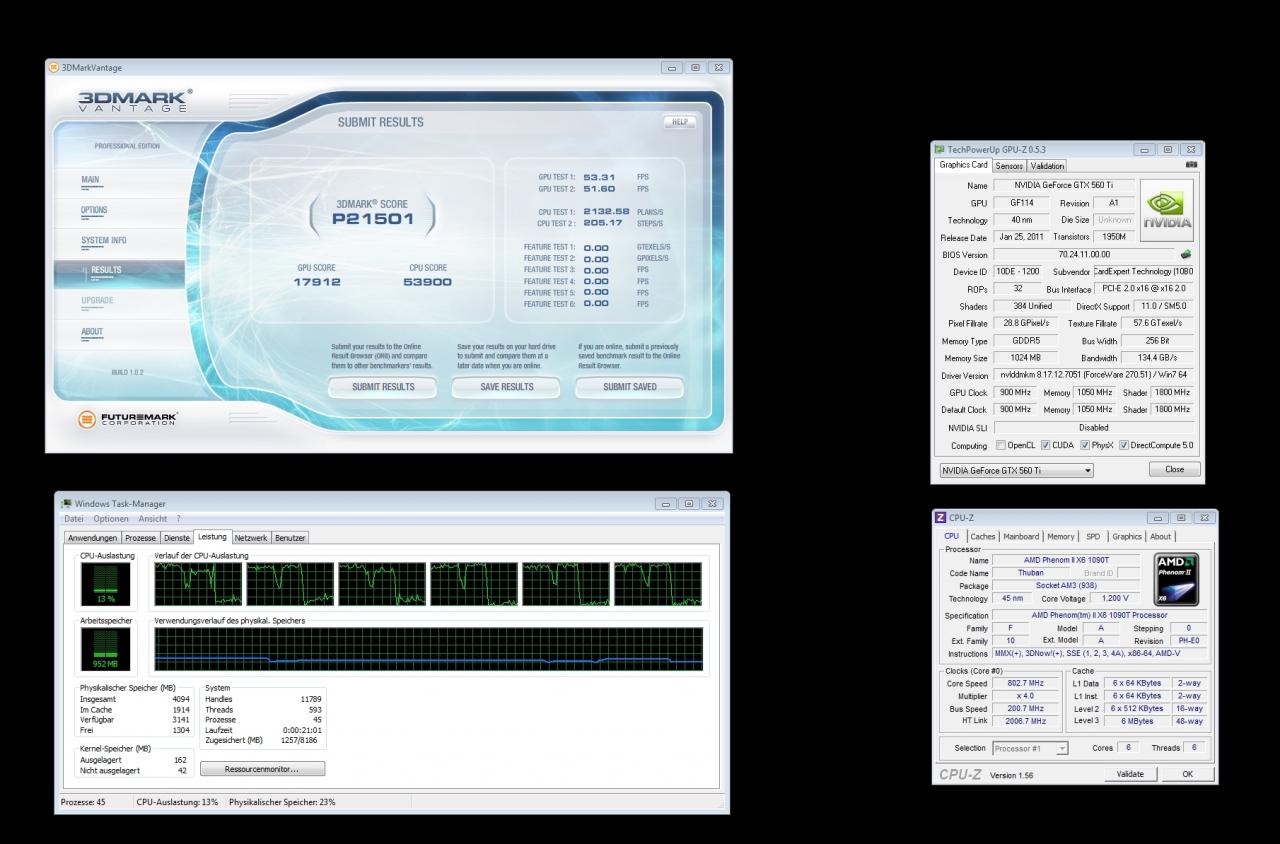Switch to the Dienste tab
The height and width of the screenshot is (844, 1280).
pyautogui.click(x=177, y=538)
